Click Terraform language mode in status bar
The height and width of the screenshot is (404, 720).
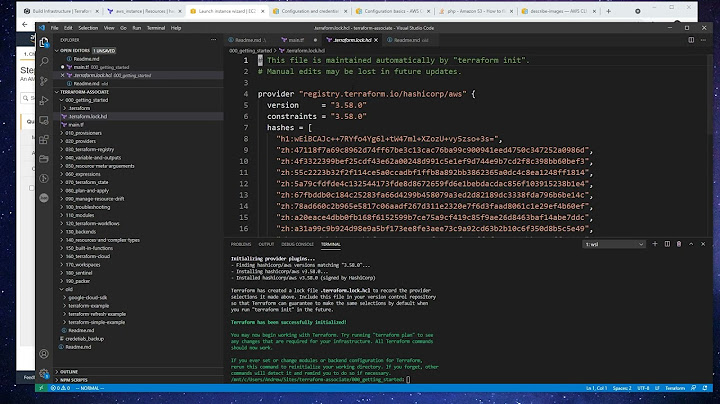point(675,388)
